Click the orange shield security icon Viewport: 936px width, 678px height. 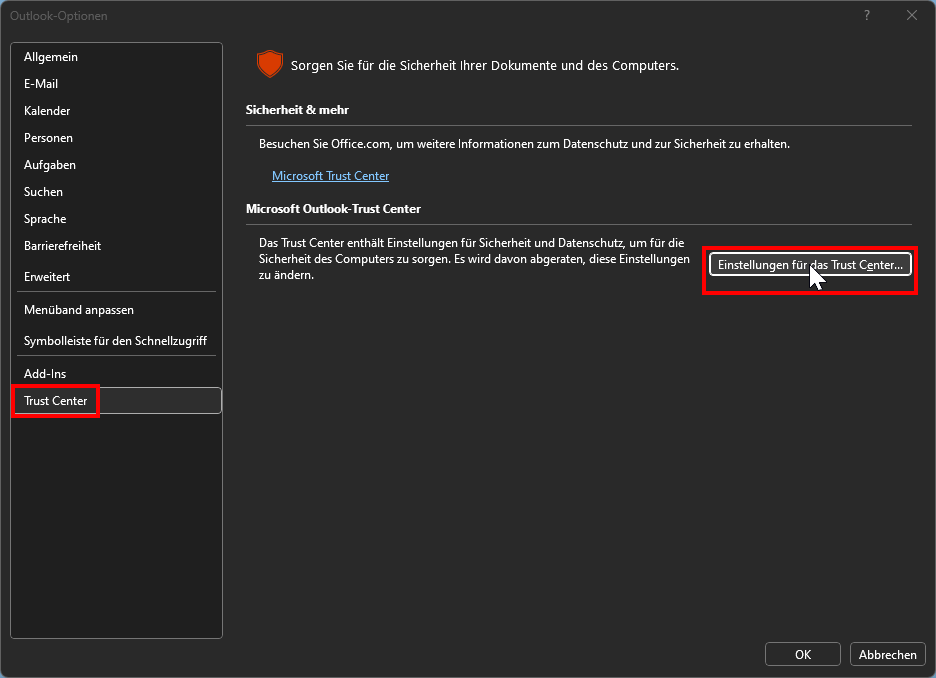pyautogui.click(x=270, y=65)
